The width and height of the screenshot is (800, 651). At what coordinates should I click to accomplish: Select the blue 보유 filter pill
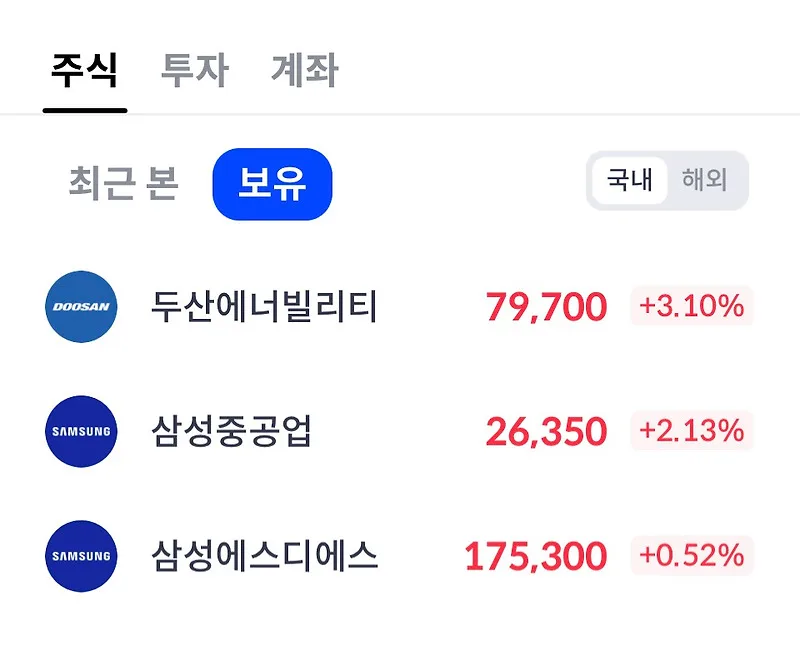pos(272,184)
